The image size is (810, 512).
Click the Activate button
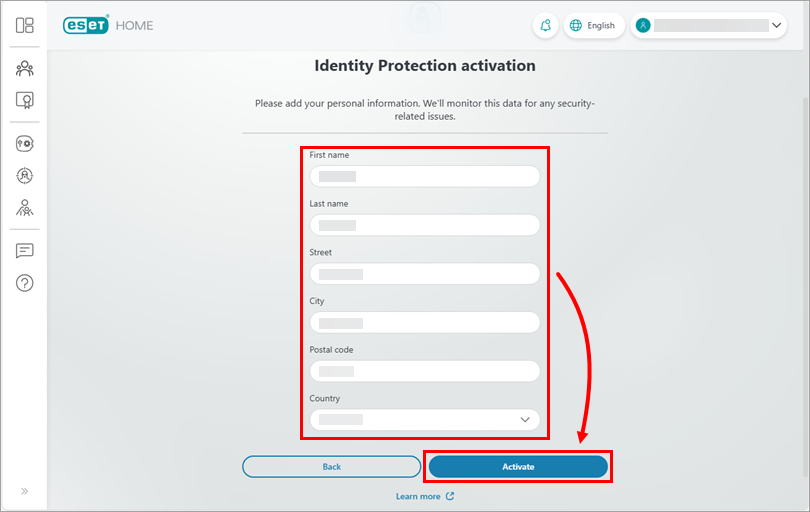(x=518, y=467)
